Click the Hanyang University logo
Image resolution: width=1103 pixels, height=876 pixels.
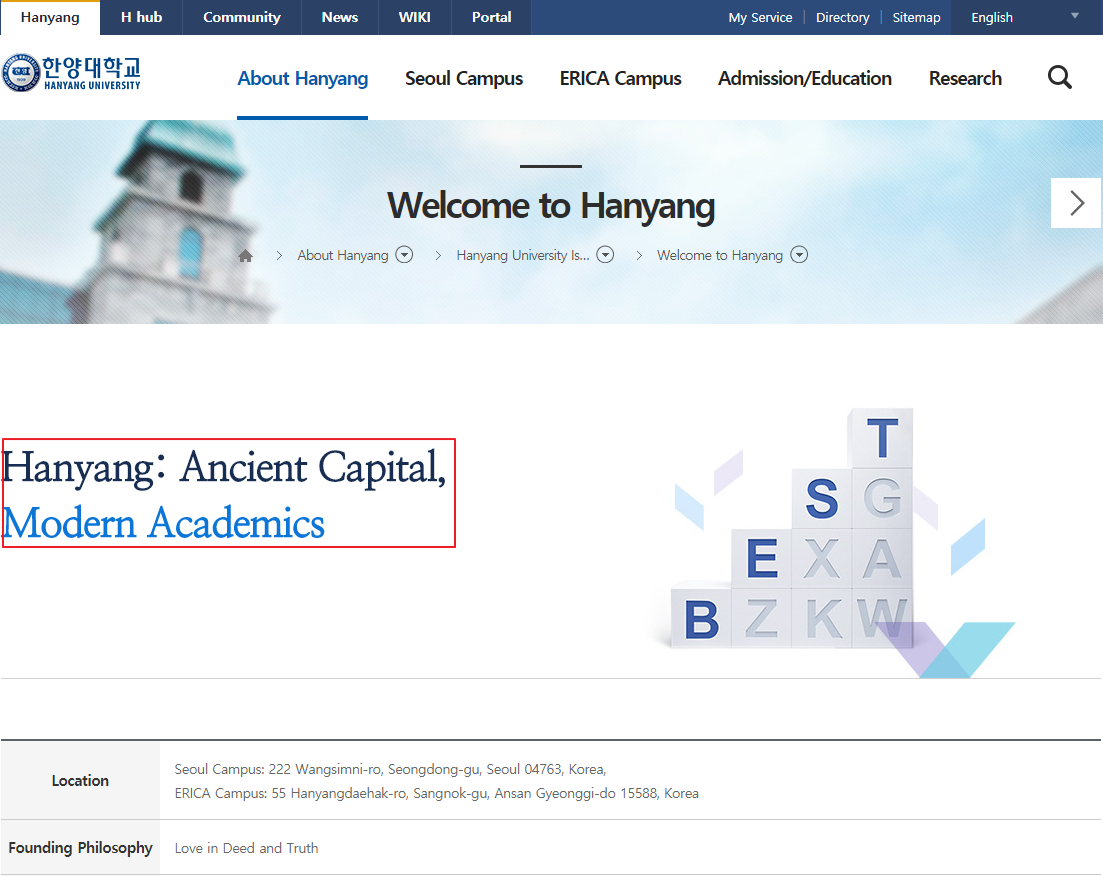pyautogui.click(x=71, y=73)
